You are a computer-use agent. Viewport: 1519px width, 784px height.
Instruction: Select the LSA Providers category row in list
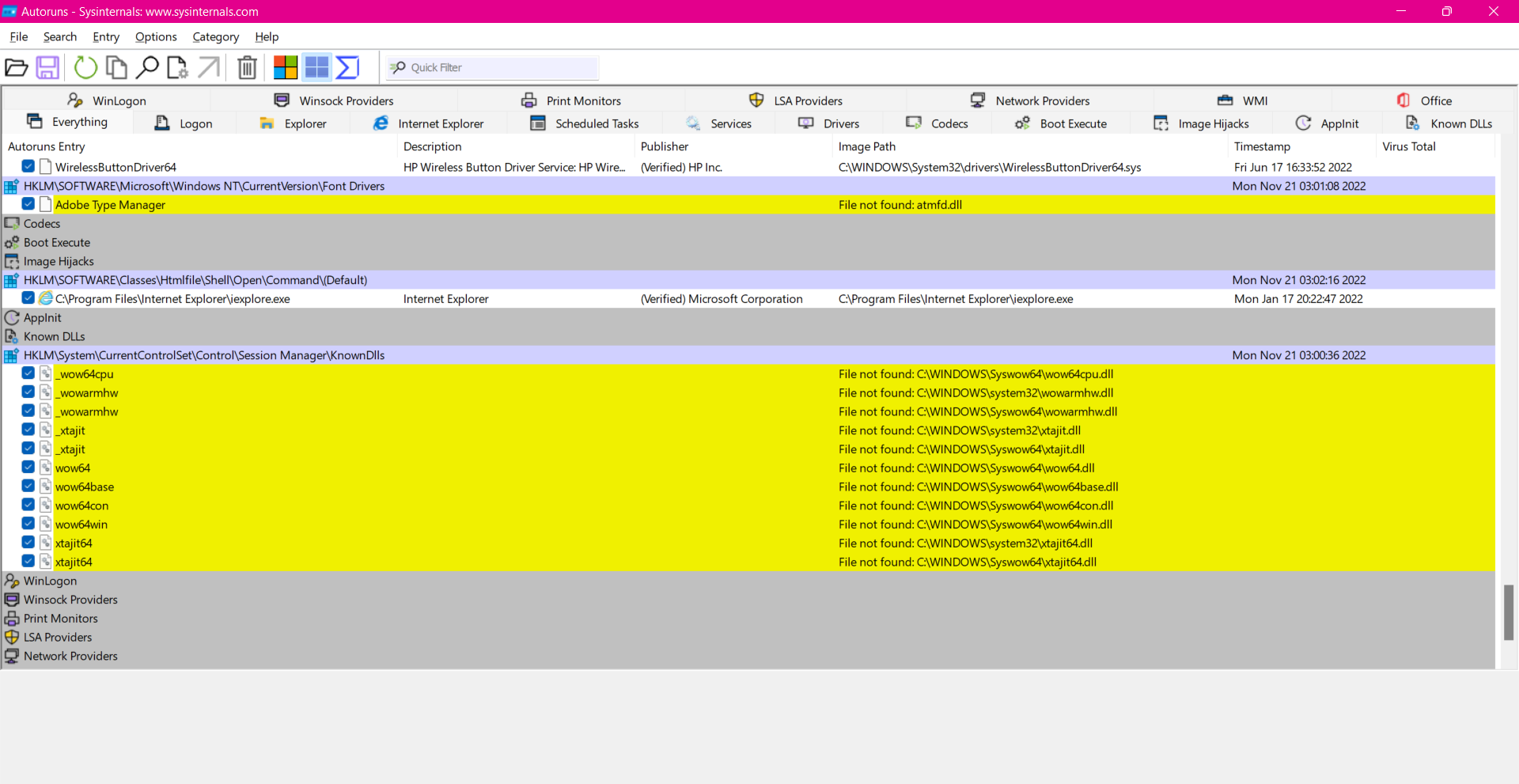point(748,637)
